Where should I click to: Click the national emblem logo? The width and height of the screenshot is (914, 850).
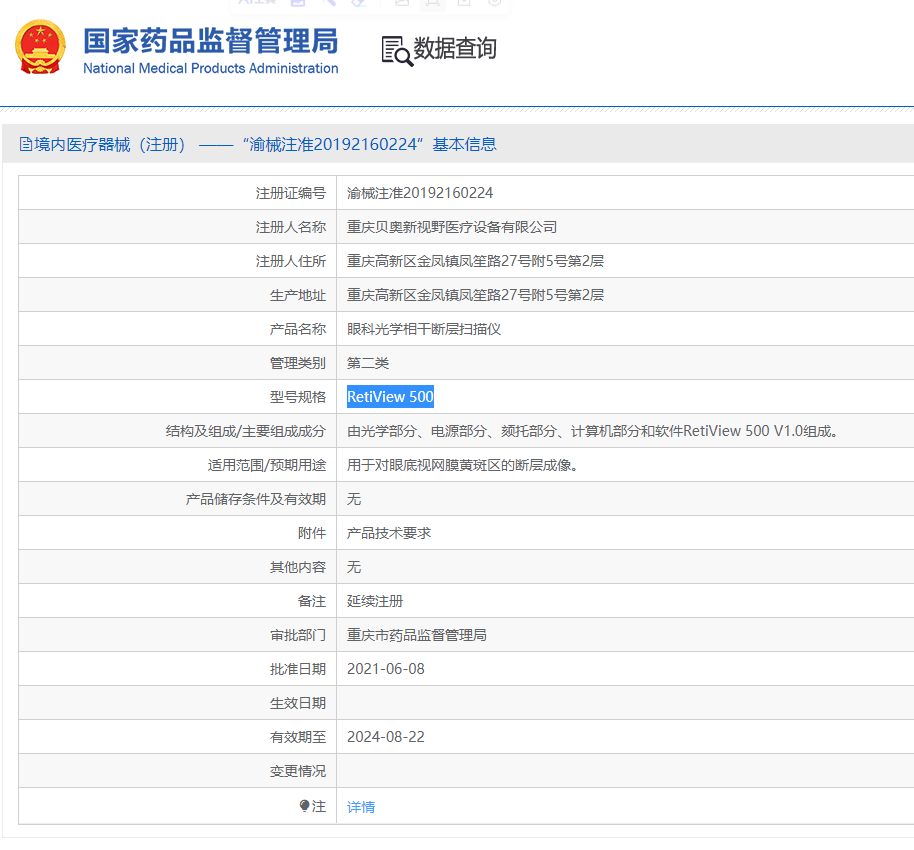pos(40,47)
